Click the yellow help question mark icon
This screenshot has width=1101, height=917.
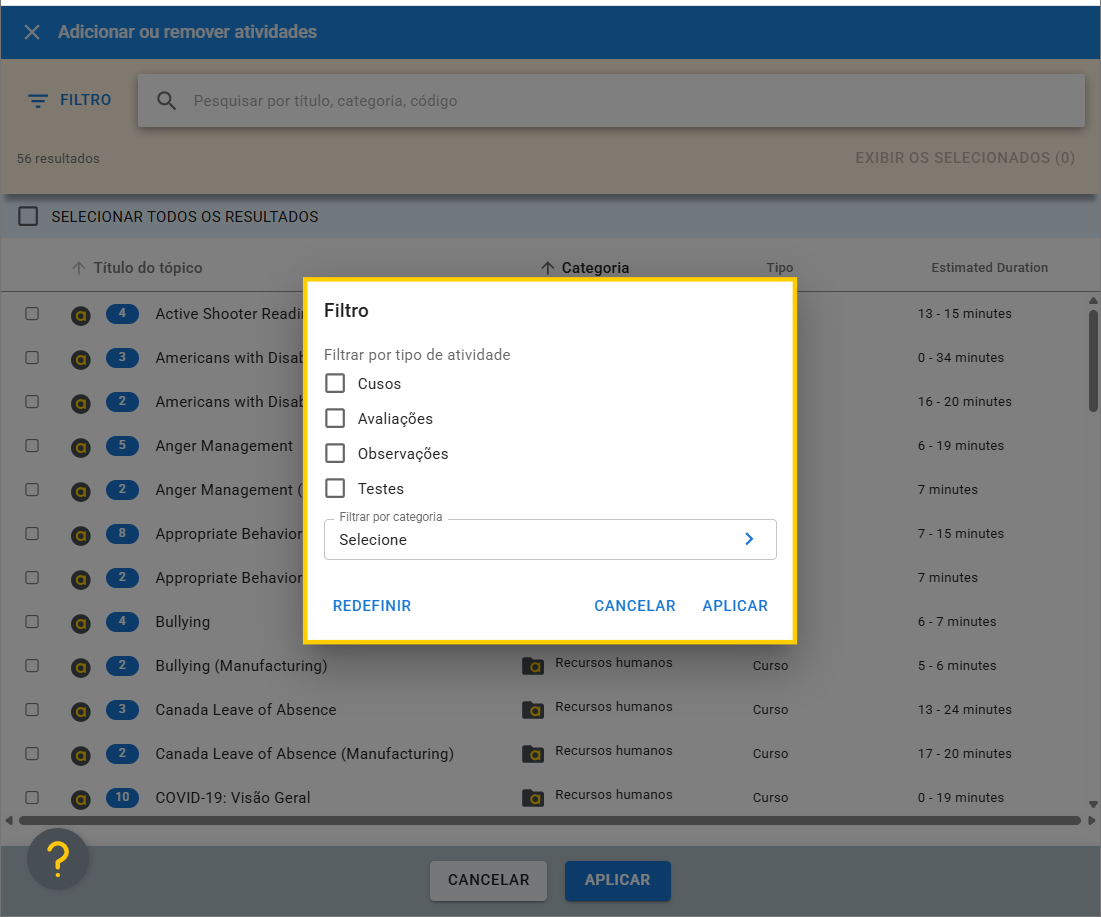[x=58, y=858]
